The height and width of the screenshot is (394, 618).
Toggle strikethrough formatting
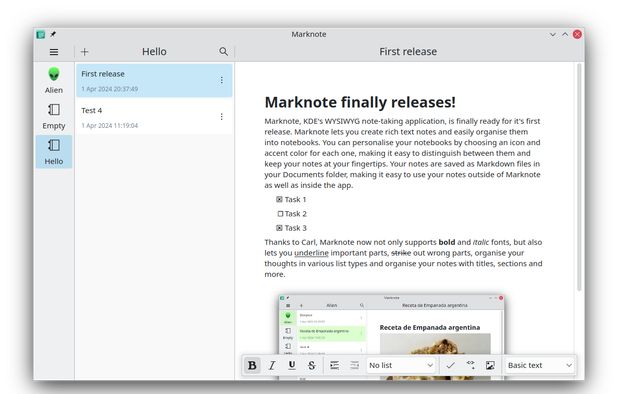(x=311, y=365)
